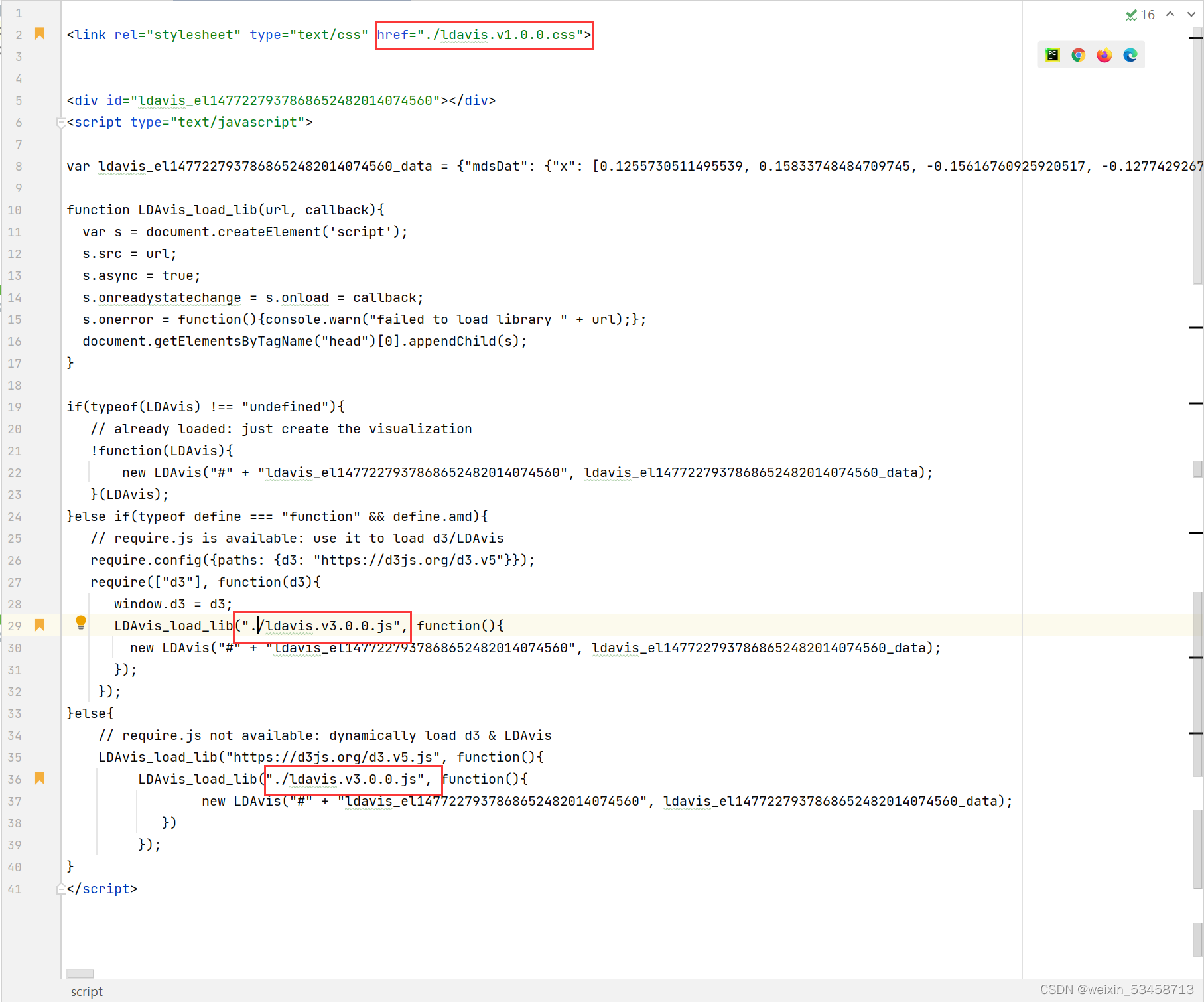Screen dimensions: 1204x1002
Task: Open the yellow lightbulb quick-fix on line 29
Action: (x=81, y=622)
